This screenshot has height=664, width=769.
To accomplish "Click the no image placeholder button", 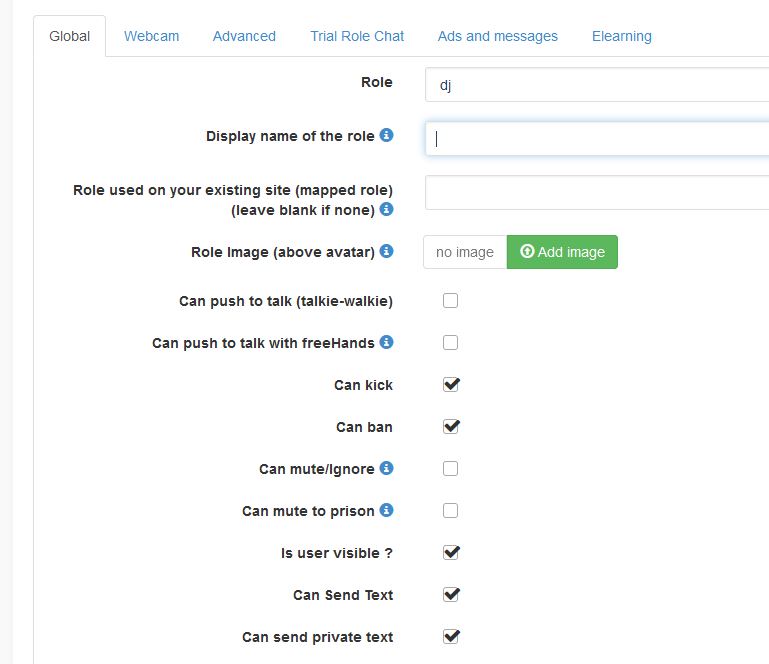I will tap(465, 252).
